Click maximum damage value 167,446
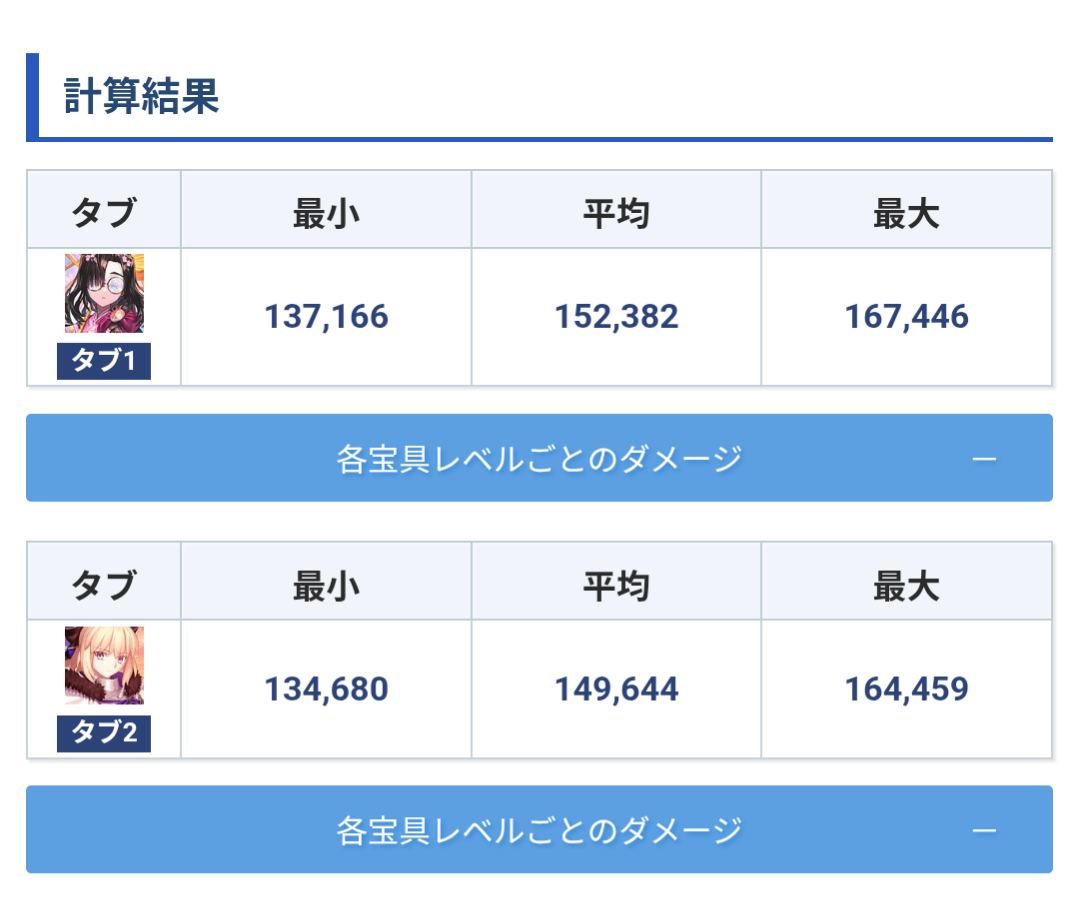1079x903 pixels. coord(907,317)
